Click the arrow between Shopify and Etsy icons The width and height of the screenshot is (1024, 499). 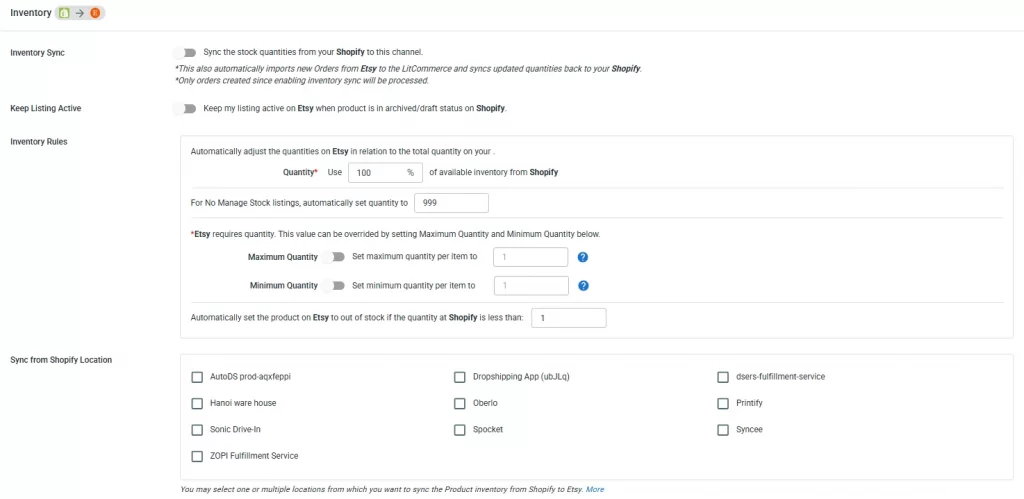click(x=80, y=13)
